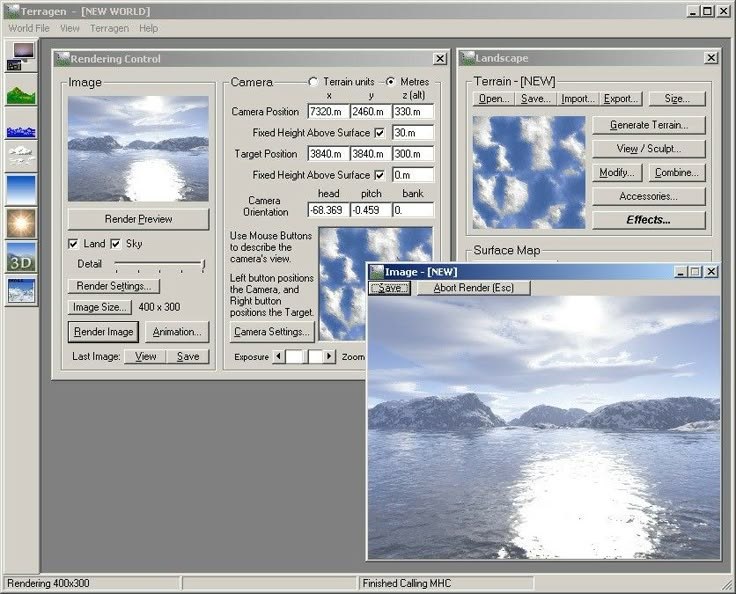Select the Terrain units radio button
Image resolution: width=736 pixels, height=594 pixels.
[x=313, y=82]
